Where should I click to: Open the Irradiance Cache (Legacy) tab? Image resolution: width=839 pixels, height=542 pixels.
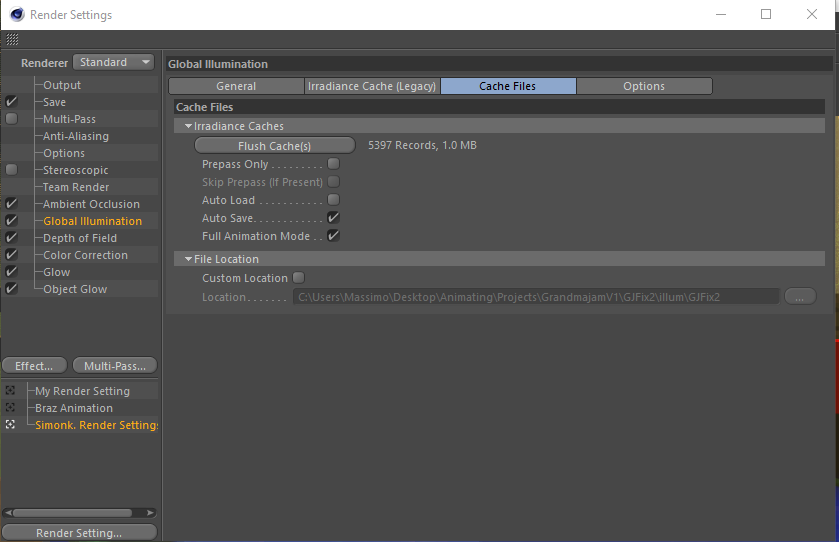tap(372, 86)
